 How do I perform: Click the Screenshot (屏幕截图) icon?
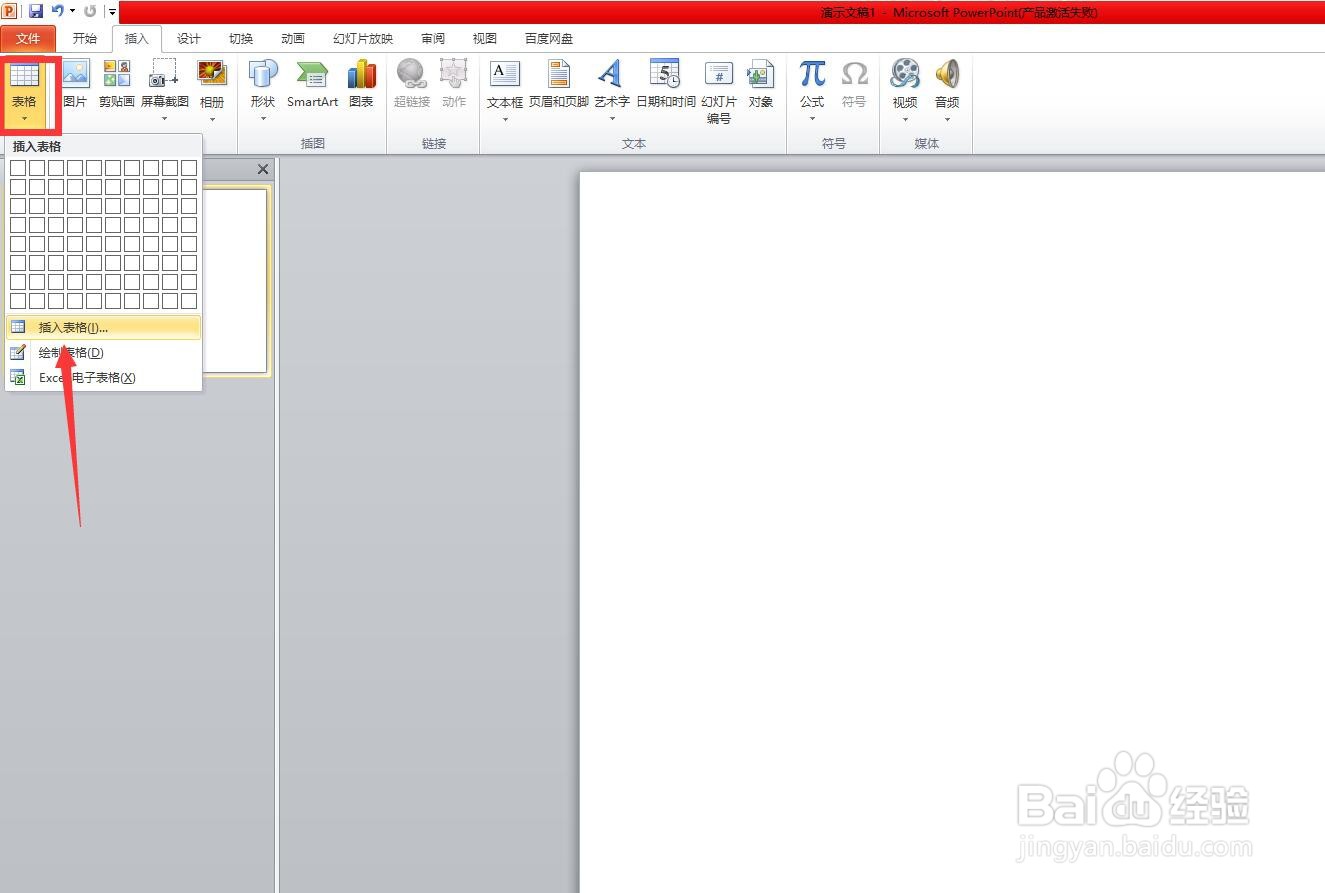[x=164, y=90]
